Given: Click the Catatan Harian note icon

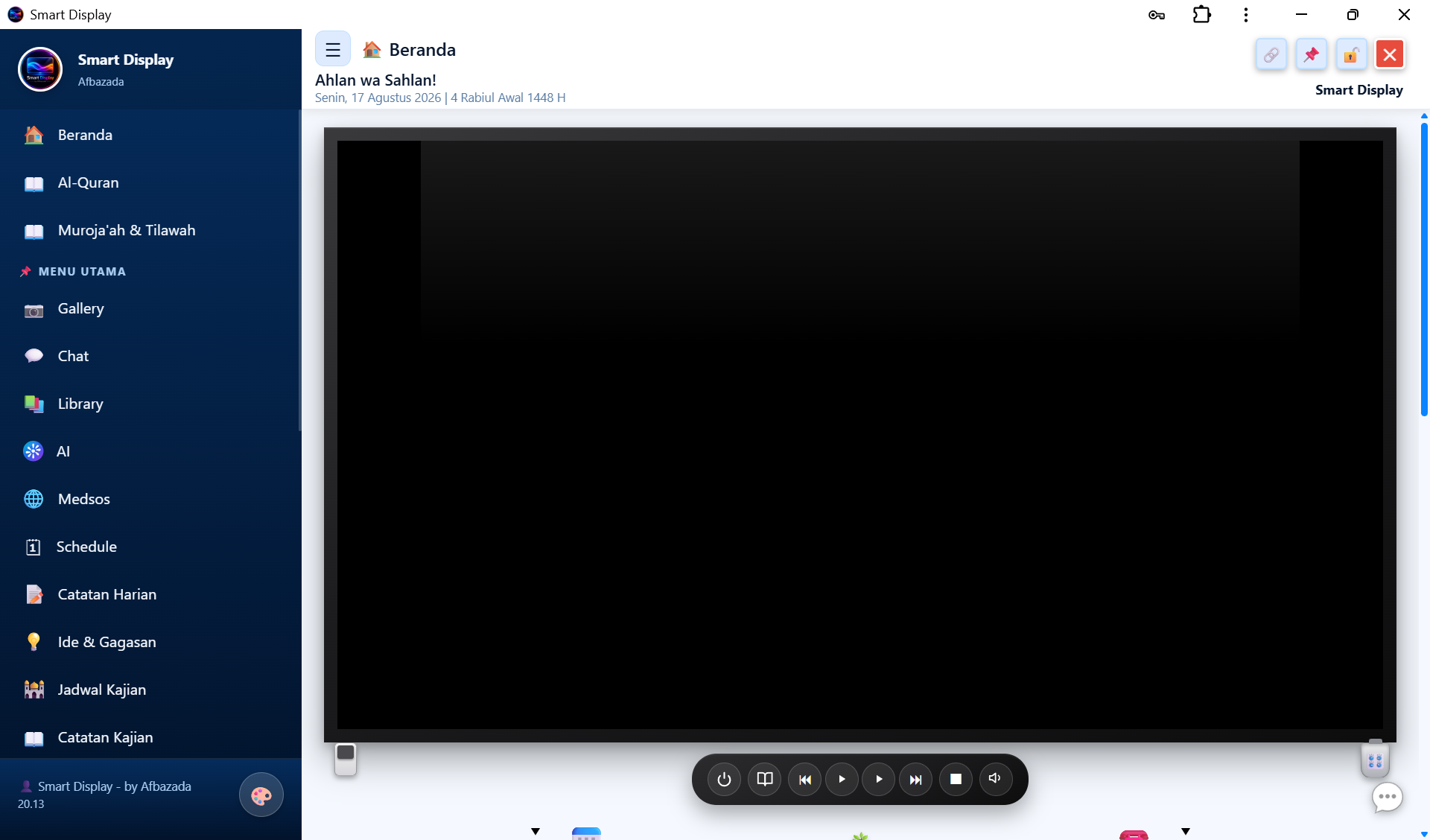Looking at the screenshot, I should [34, 594].
